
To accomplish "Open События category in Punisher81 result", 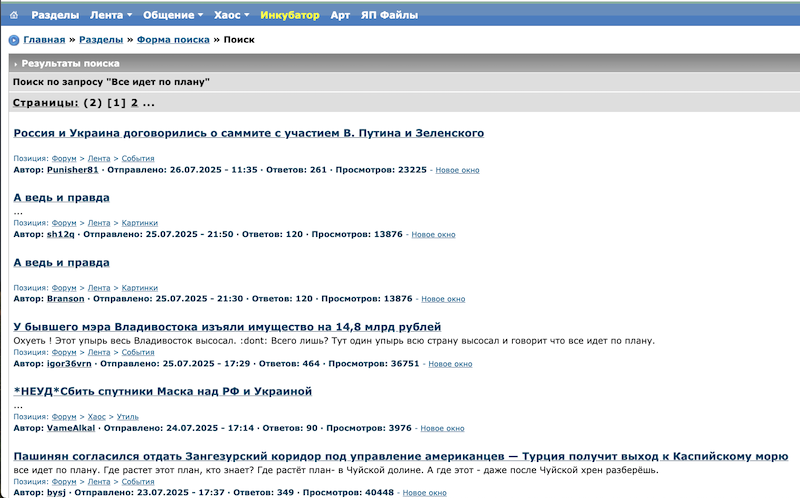I will pyautogui.click(x=138, y=159).
